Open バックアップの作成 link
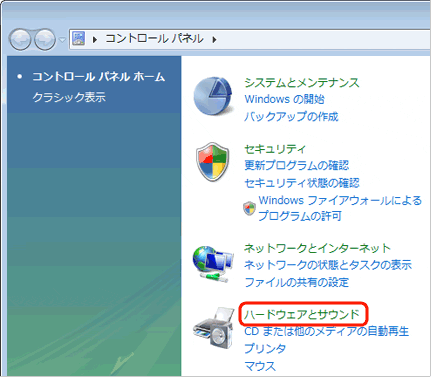 (291, 116)
